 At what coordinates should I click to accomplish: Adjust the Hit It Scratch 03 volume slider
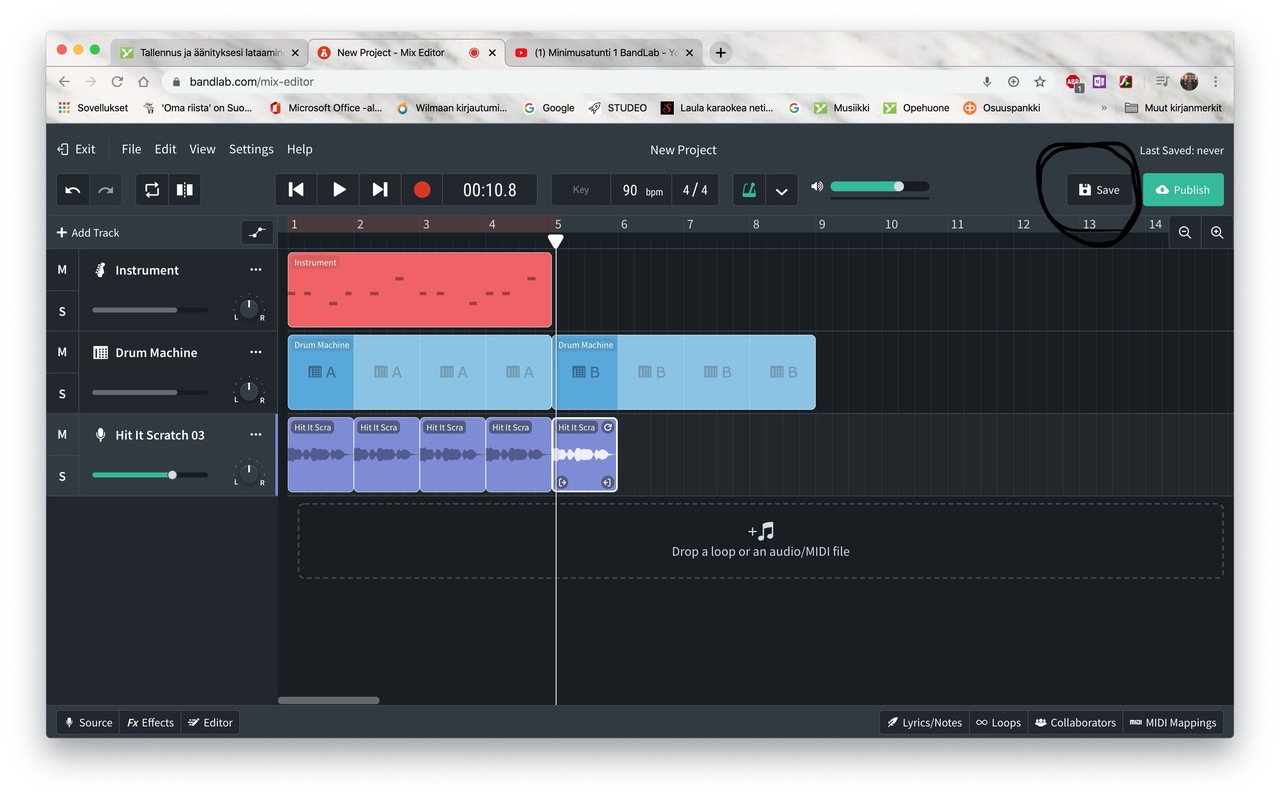172,475
